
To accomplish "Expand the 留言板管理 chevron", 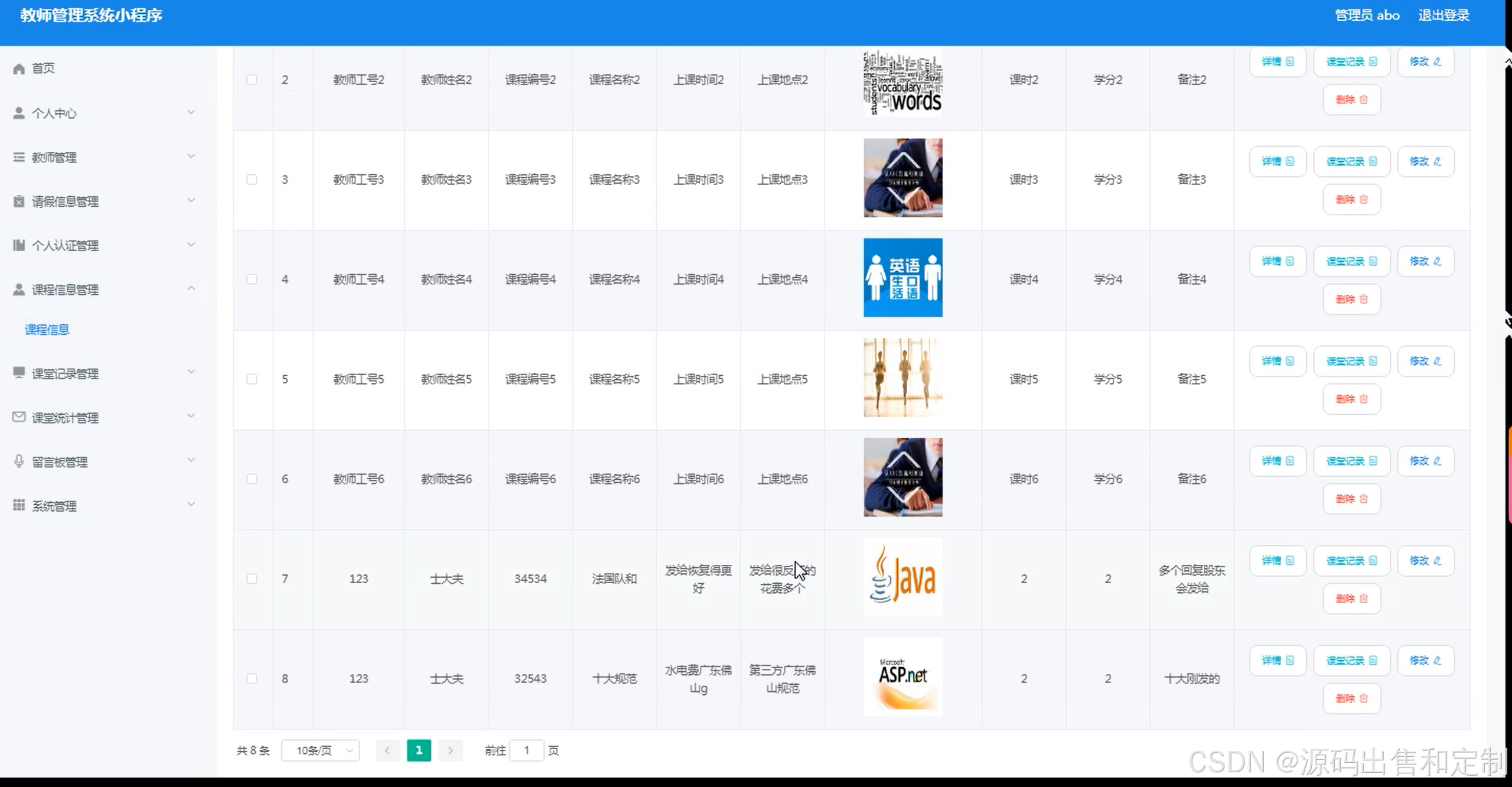I will click(191, 460).
